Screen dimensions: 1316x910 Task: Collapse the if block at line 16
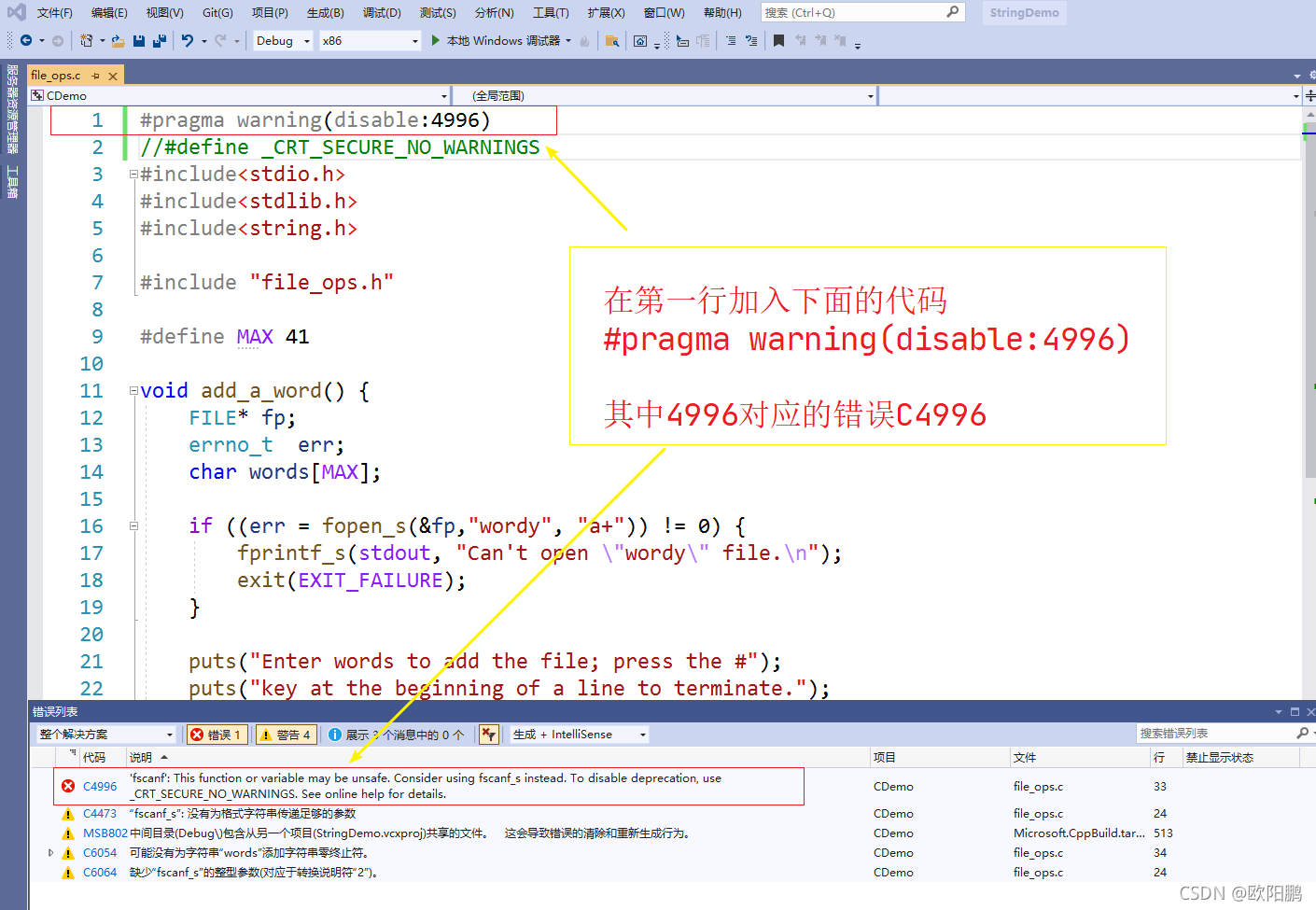133,526
